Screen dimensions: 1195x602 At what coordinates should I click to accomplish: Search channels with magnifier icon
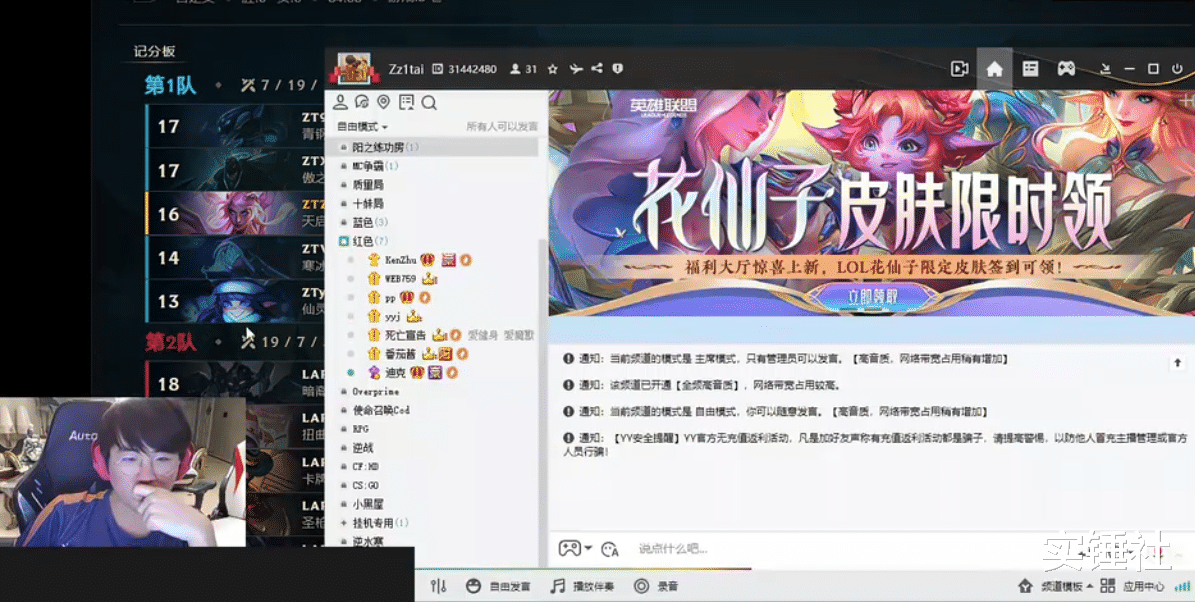[x=428, y=102]
